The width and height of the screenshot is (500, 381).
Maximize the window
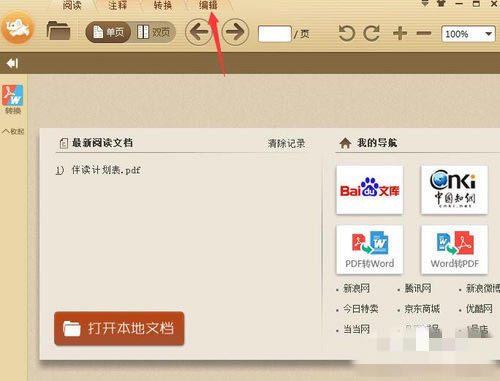[476, 4]
